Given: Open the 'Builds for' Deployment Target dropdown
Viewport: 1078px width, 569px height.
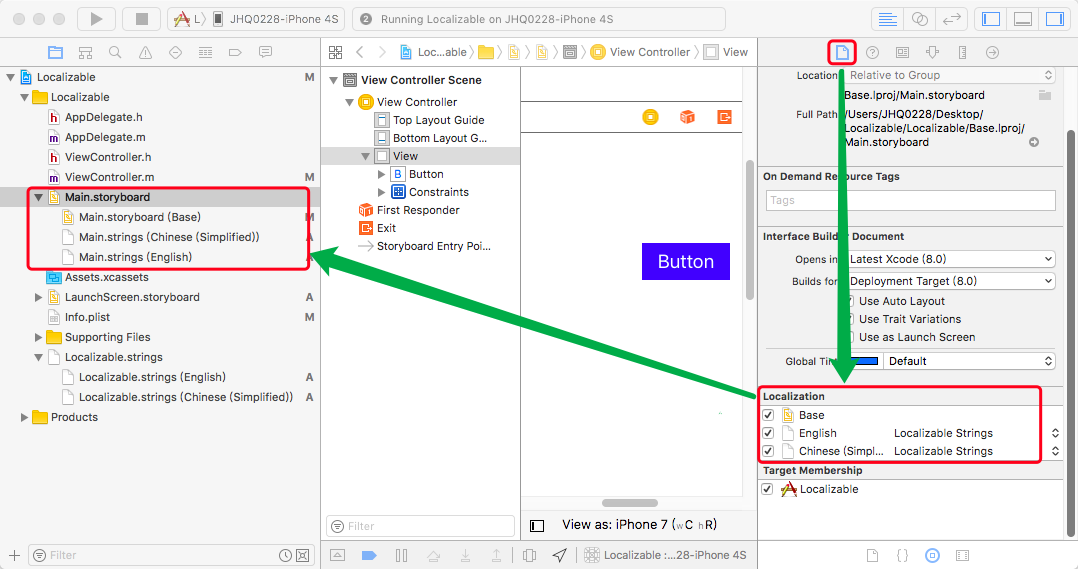Looking at the screenshot, I should pos(950,281).
